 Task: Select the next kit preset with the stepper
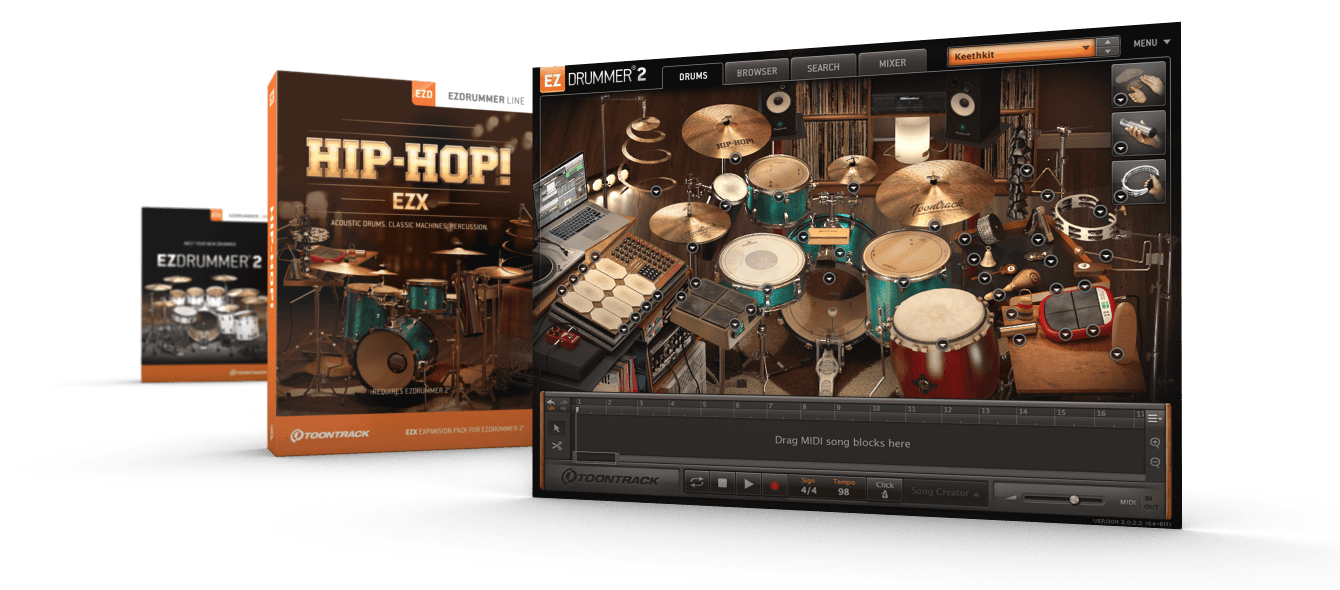[x=1108, y=51]
